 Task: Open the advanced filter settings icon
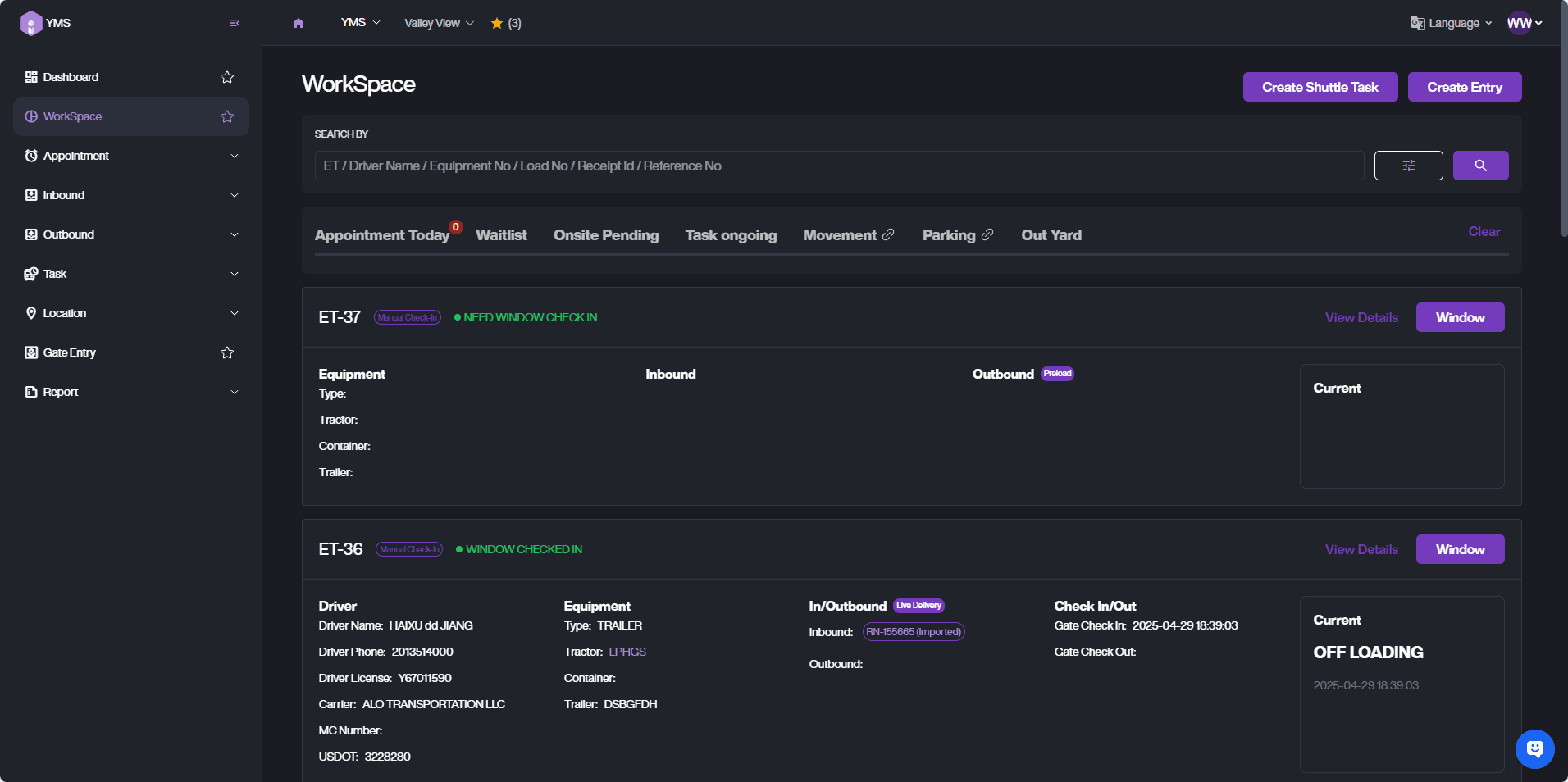[x=1408, y=166]
